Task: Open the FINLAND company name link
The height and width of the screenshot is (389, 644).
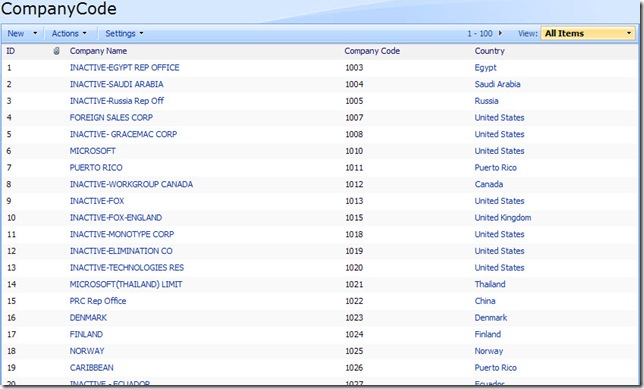Action: click(86, 334)
